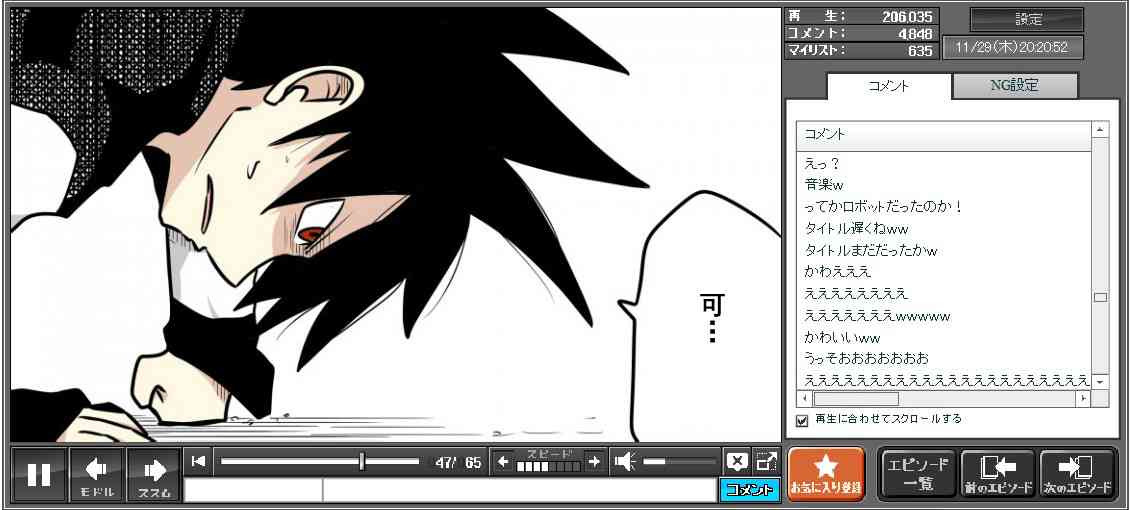Click the page progress slider handle

[x=362, y=461]
